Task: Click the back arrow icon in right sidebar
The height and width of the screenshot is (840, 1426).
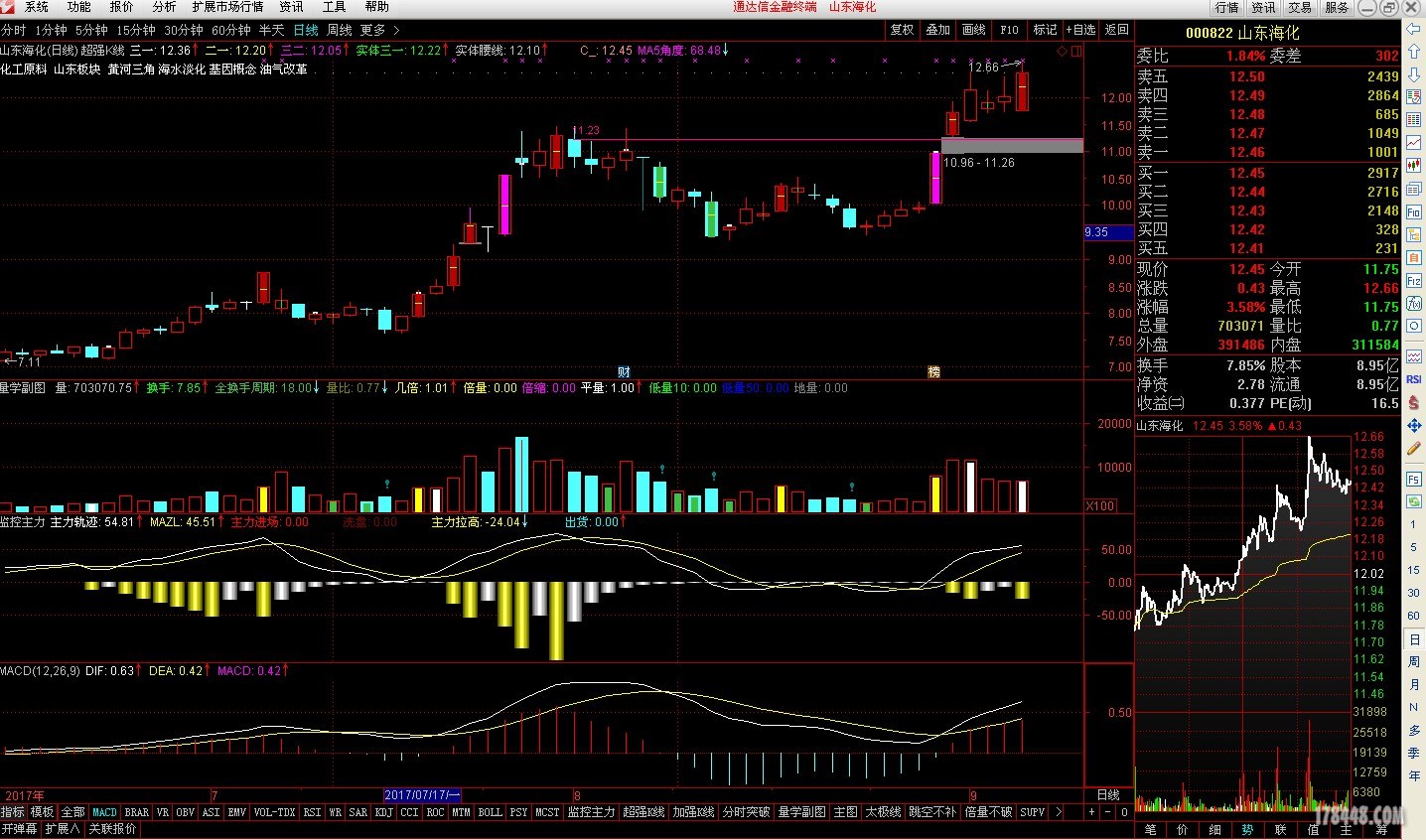Action: (x=1414, y=30)
